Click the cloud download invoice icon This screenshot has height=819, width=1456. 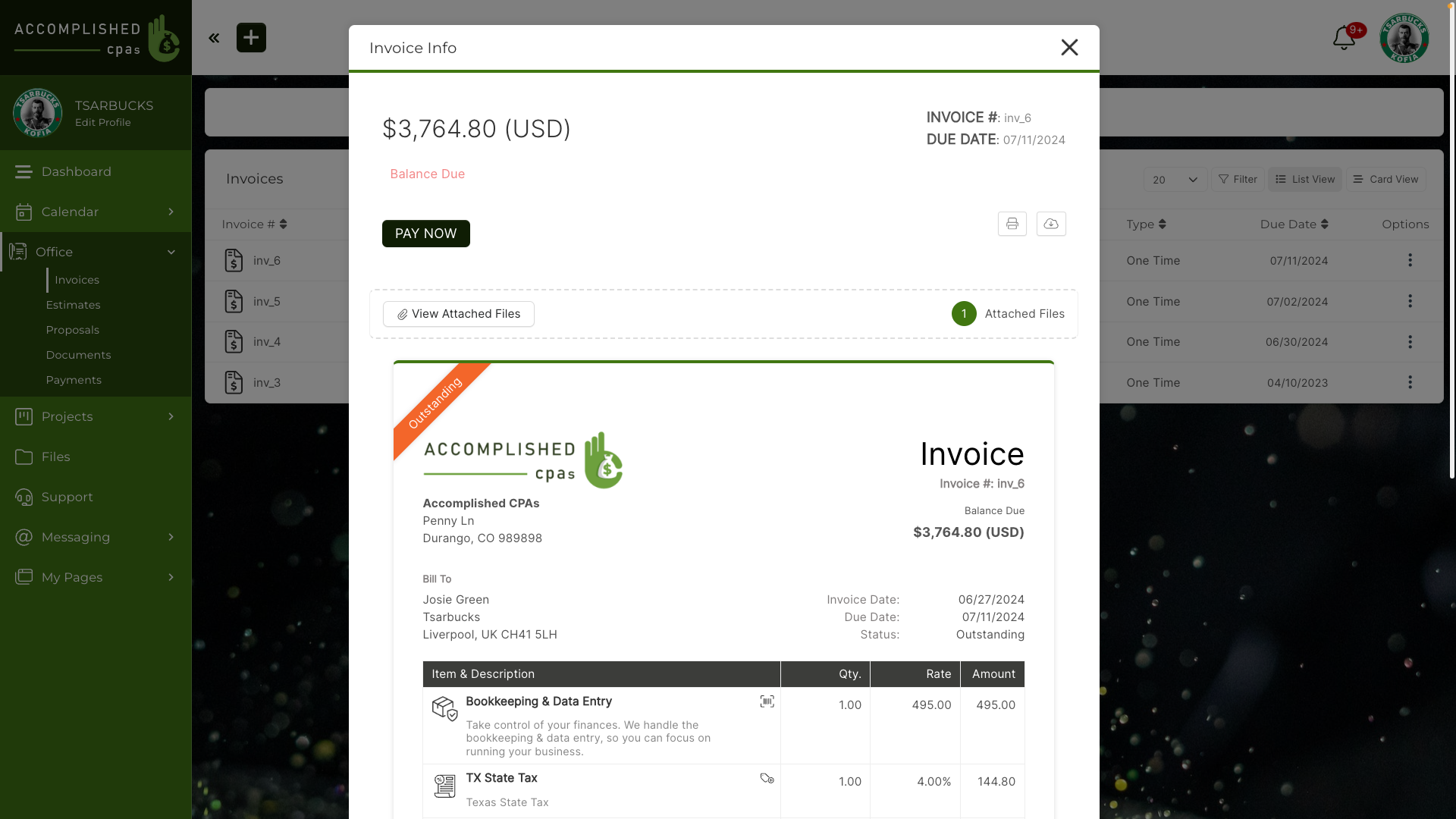tap(1051, 224)
